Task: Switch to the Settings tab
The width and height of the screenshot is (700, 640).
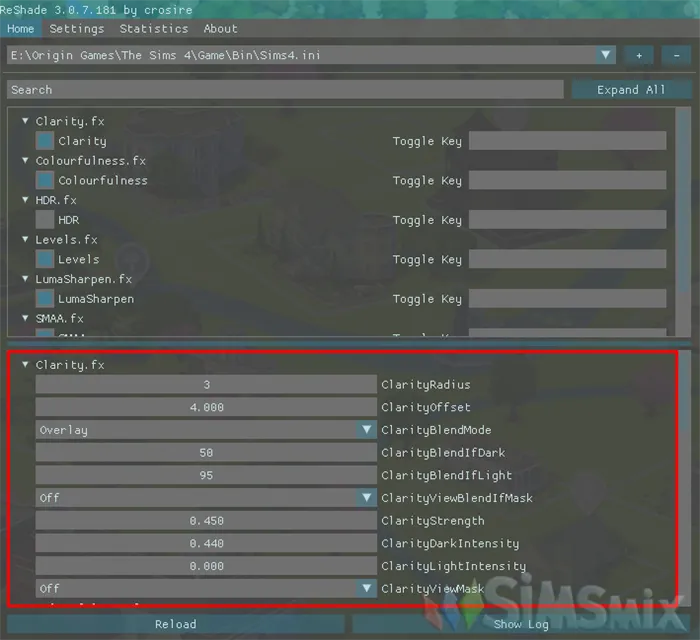Action: pos(77,29)
